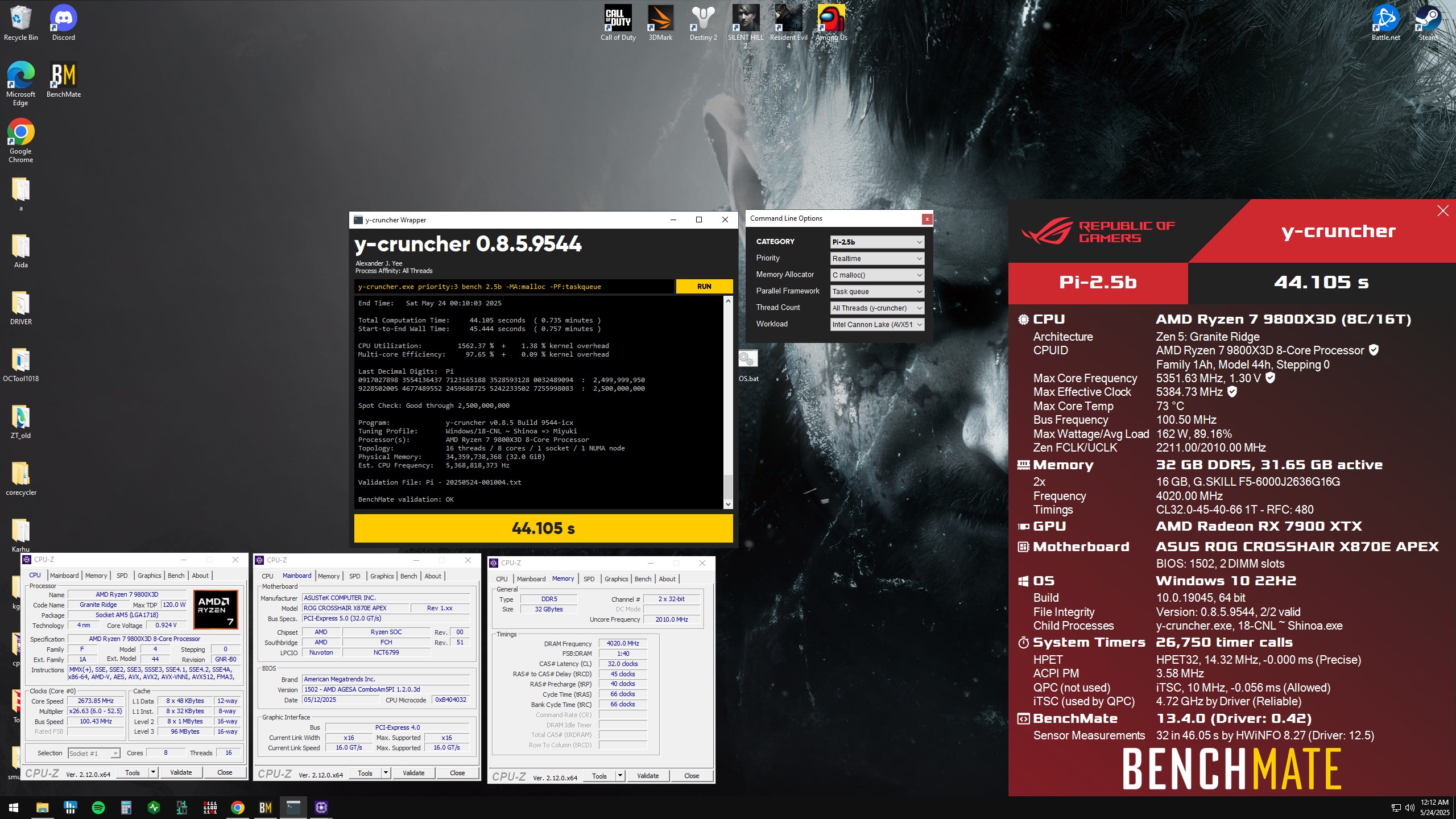Select the SILENT HILL 2 shortcut

coord(746,27)
